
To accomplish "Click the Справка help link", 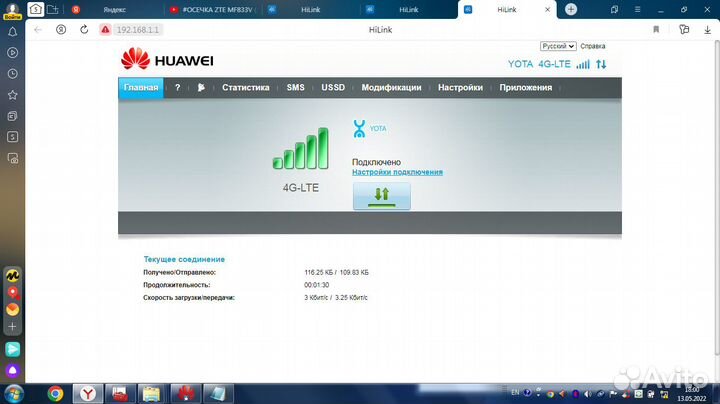I will [592, 46].
